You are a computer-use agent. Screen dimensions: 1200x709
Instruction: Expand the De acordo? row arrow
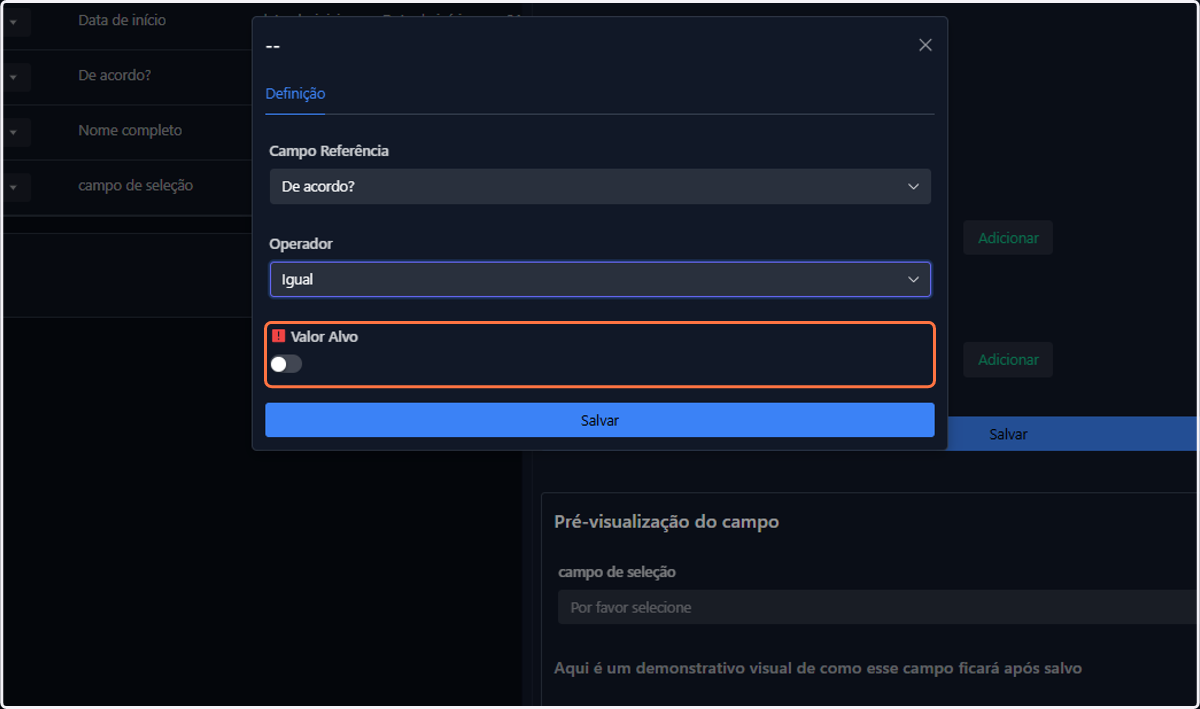[x=16, y=77]
